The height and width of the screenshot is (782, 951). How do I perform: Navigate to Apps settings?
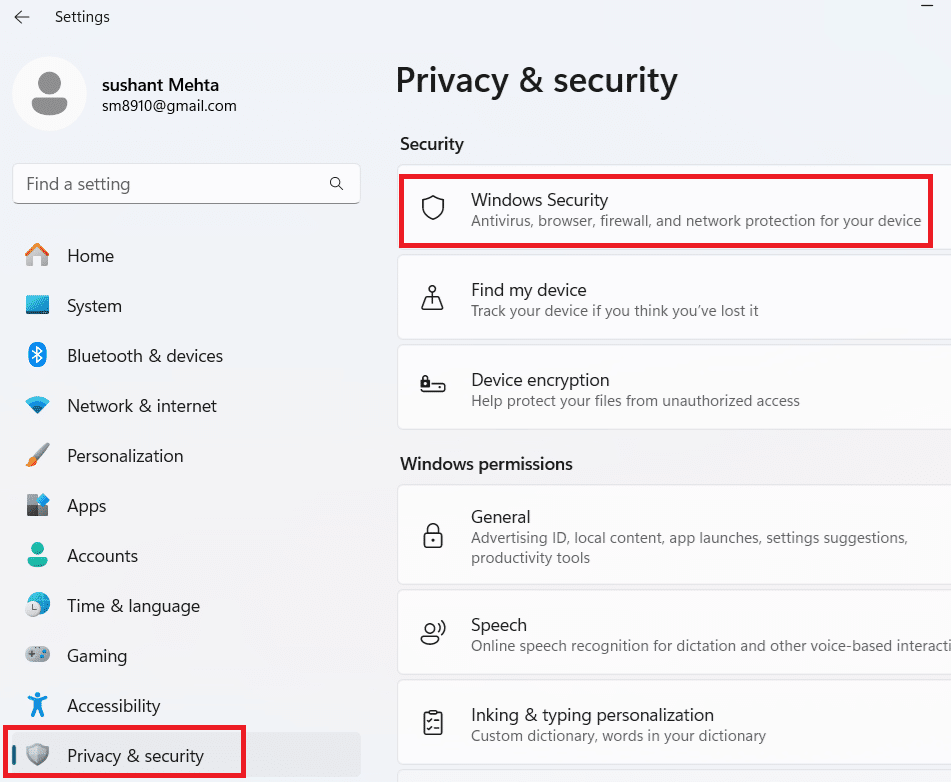click(87, 506)
